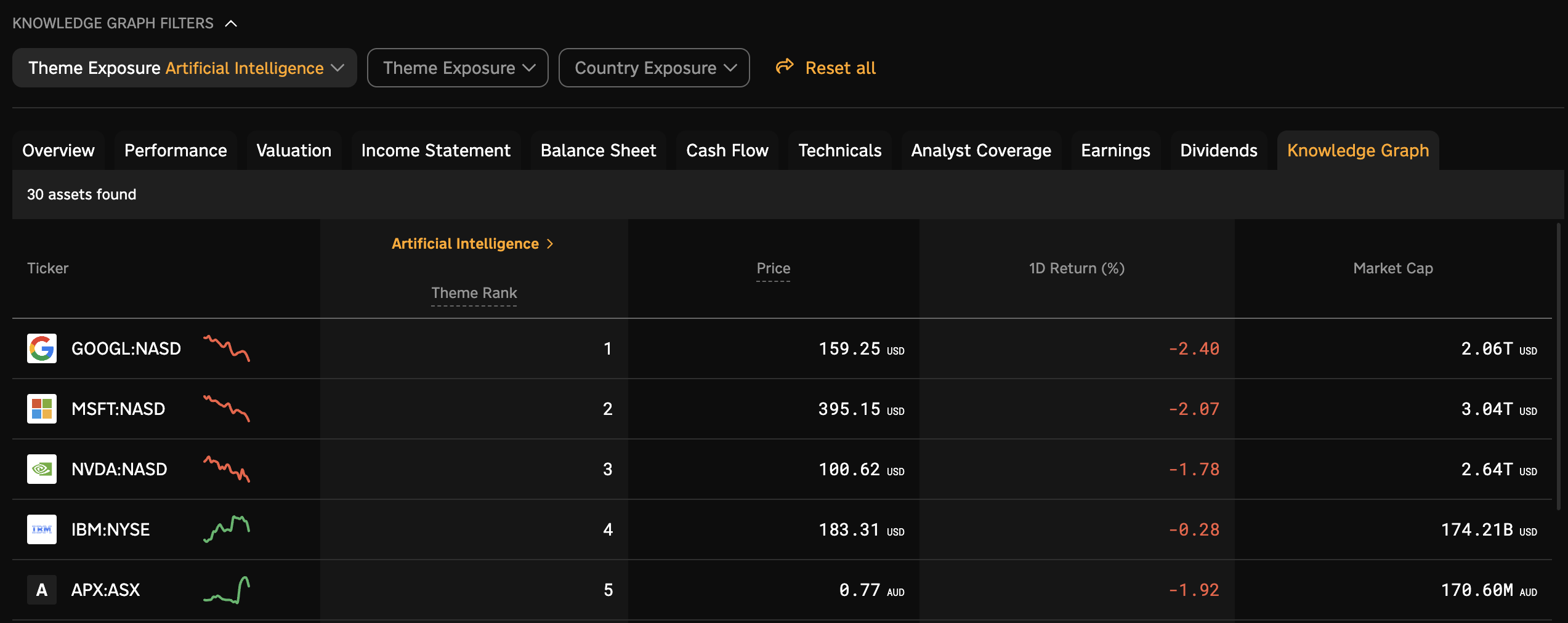The width and height of the screenshot is (1568, 623).
Task: Open the APX:ASX ticker
Action: point(106,590)
